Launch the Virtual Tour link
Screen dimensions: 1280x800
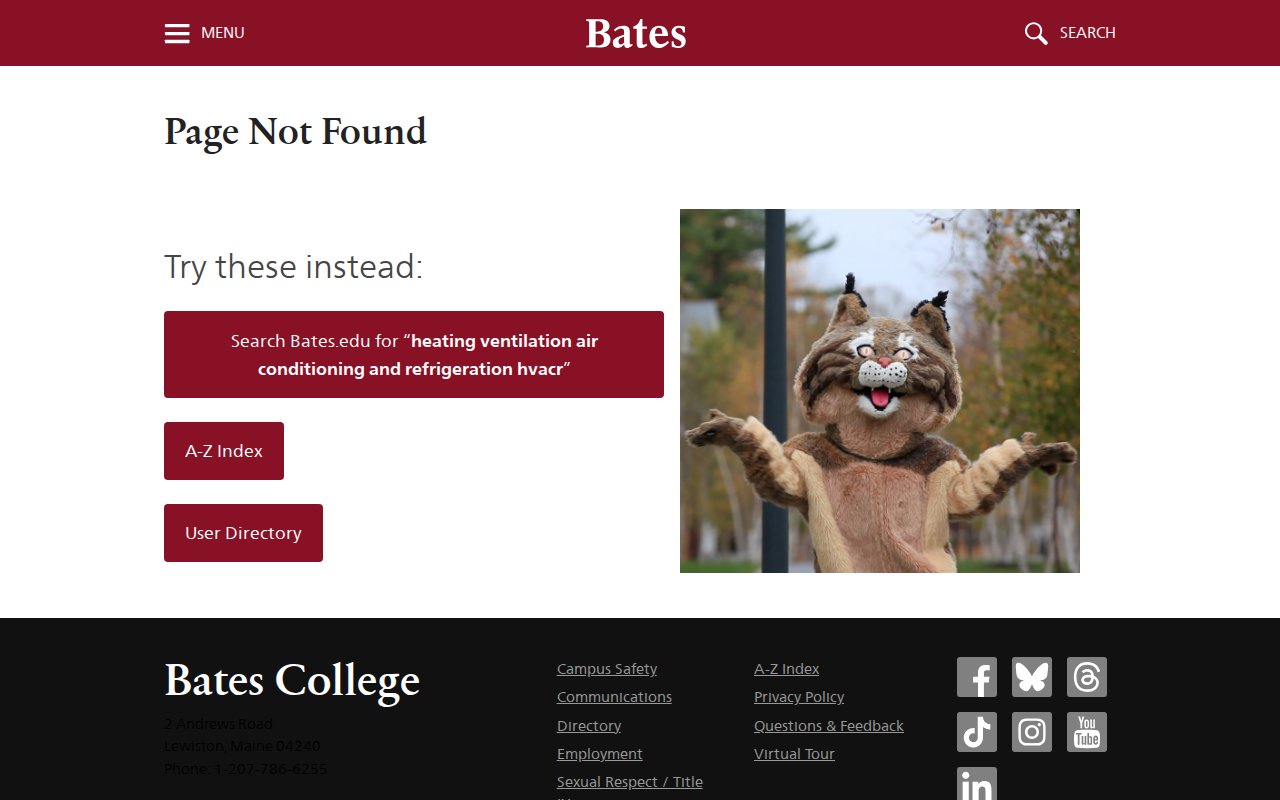(x=794, y=754)
